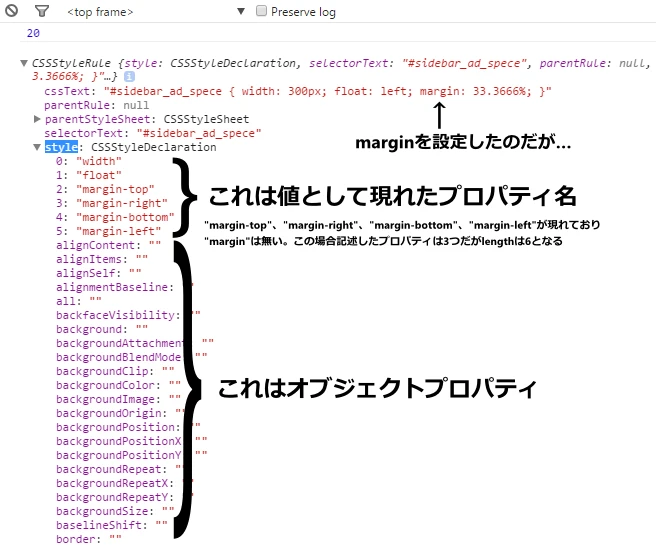Select index 2 "margin-top" entry
The width and height of the screenshot is (656, 547).
tap(105, 189)
